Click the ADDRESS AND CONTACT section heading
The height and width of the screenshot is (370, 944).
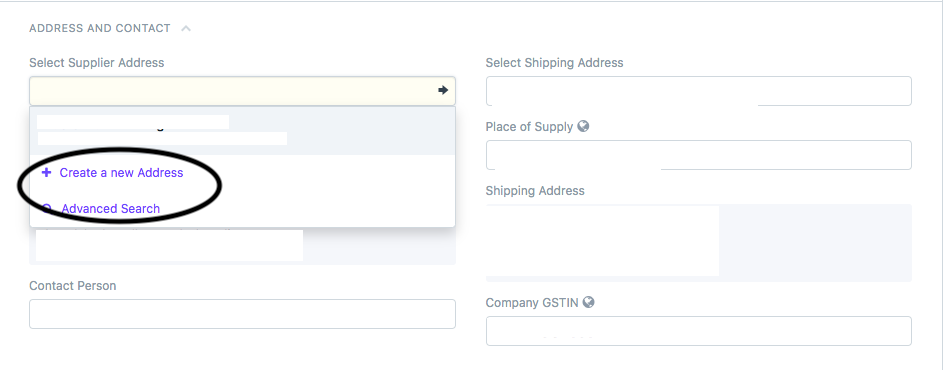[x=100, y=28]
